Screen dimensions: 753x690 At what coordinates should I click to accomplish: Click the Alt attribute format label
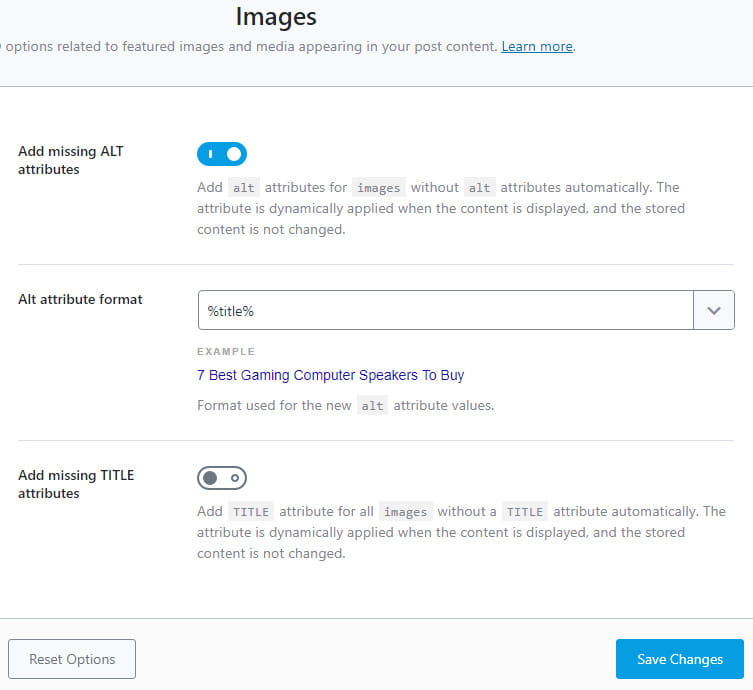pos(80,299)
